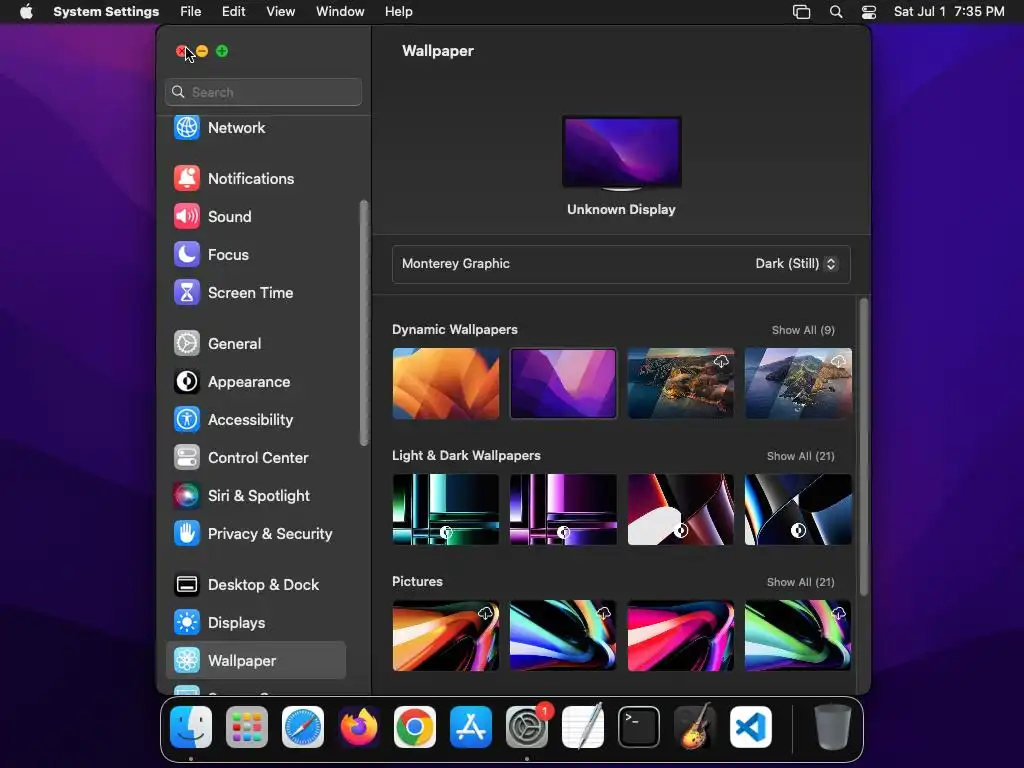The image size is (1024, 768).
Task: Choose the purple grid Light & Dark wallpaper
Action: coord(563,509)
